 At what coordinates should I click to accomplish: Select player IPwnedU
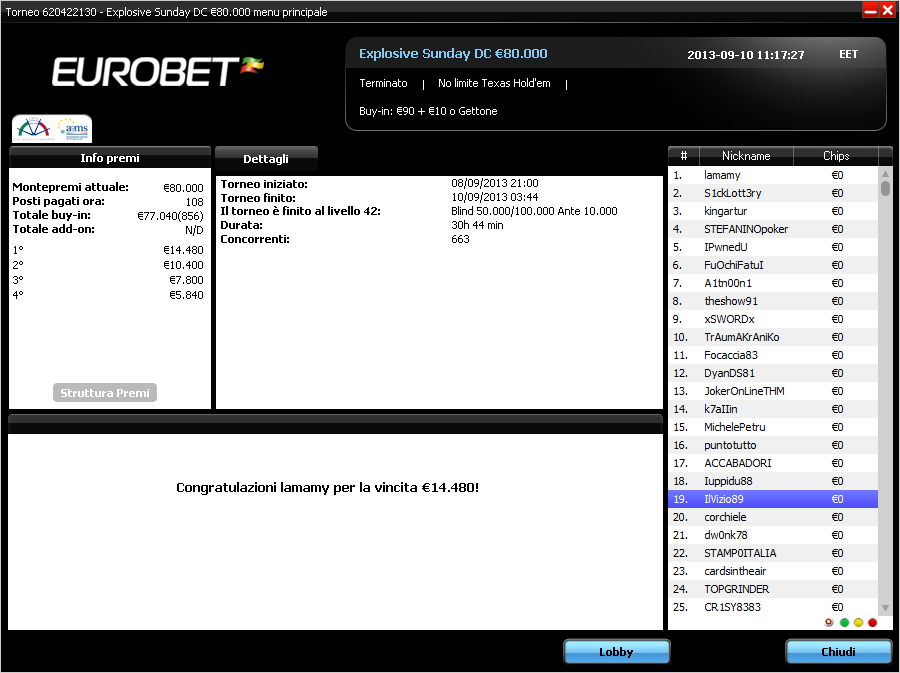773,247
